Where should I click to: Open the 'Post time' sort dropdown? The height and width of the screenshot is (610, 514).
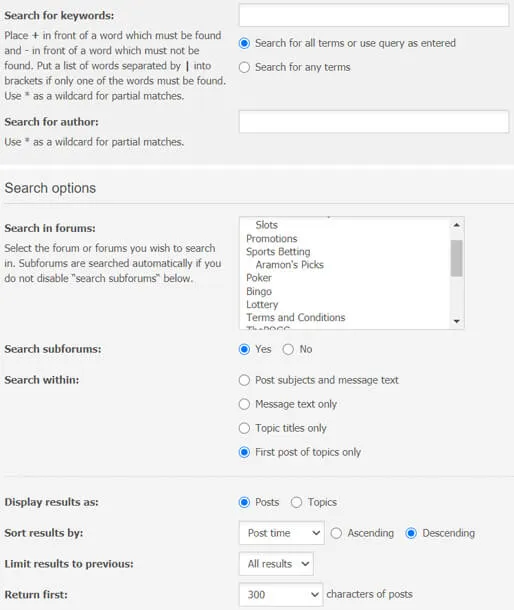point(282,533)
